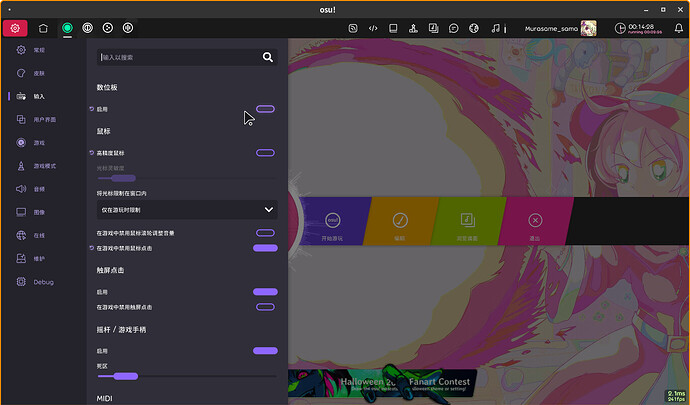Image resolution: width=690 pixels, height=405 pixels.
Task: Open the Murasame_sama profile avatar
Action: (x=588, y=29)
